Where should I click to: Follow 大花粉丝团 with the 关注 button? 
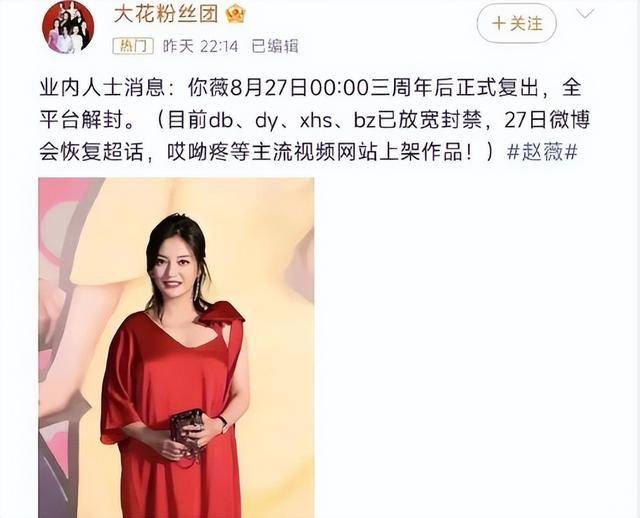pos(516,23)
